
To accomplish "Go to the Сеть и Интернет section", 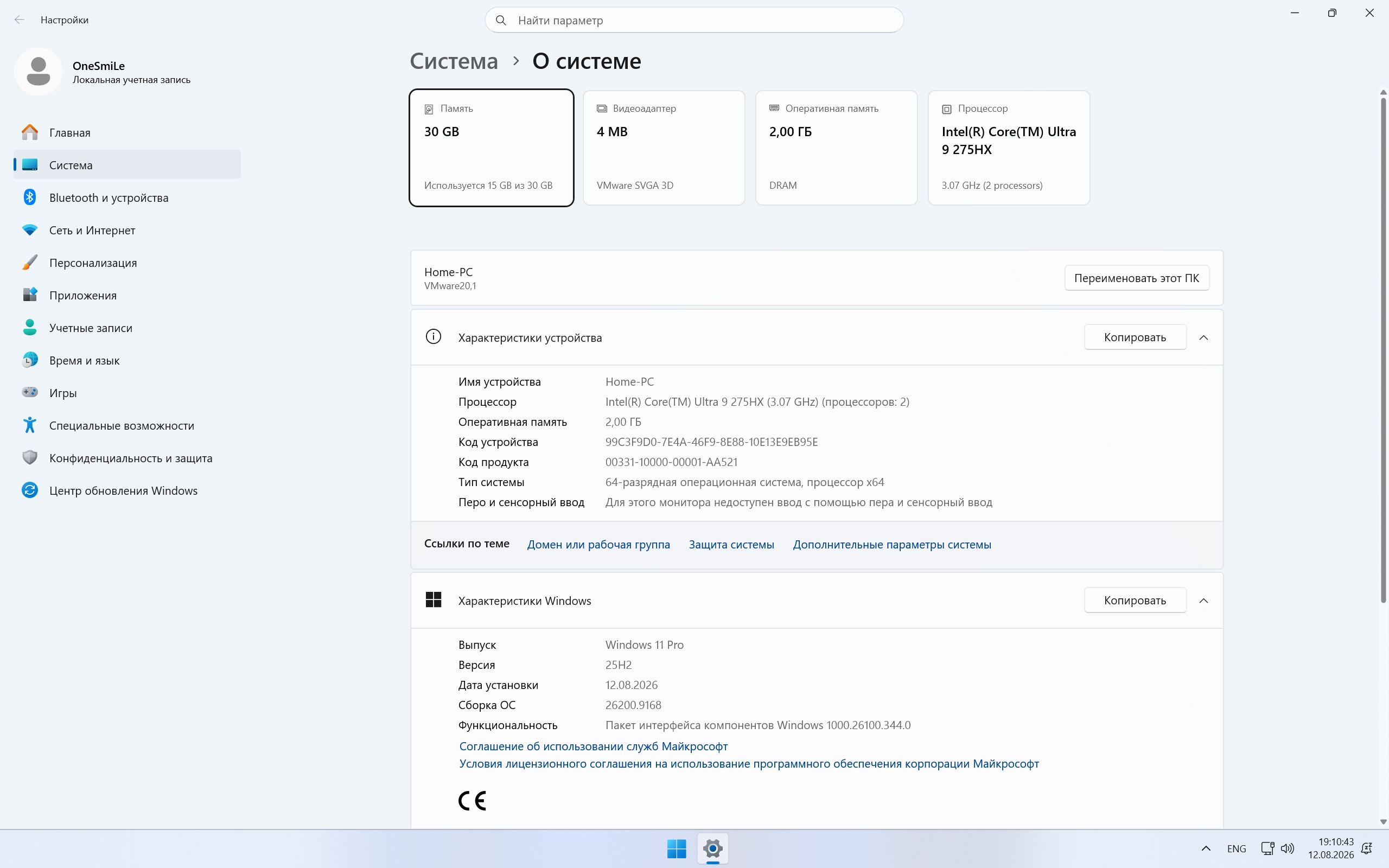I will click(x=128, y=230).
